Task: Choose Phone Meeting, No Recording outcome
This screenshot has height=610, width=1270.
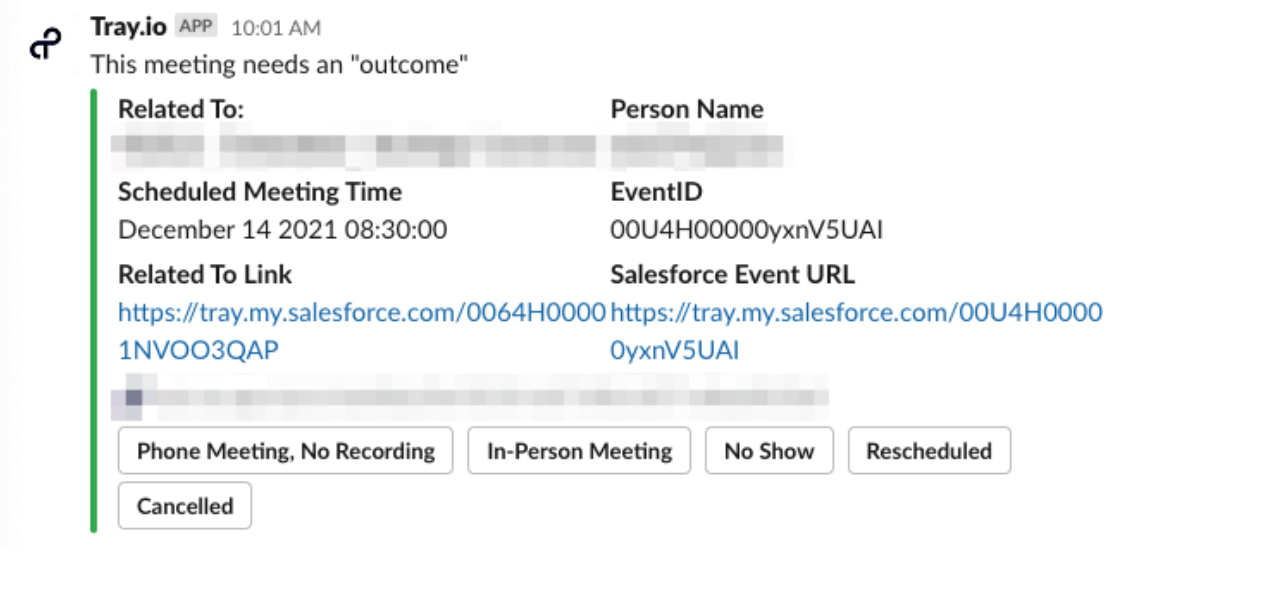Action: pyautogui.click(x=286, y=451)
